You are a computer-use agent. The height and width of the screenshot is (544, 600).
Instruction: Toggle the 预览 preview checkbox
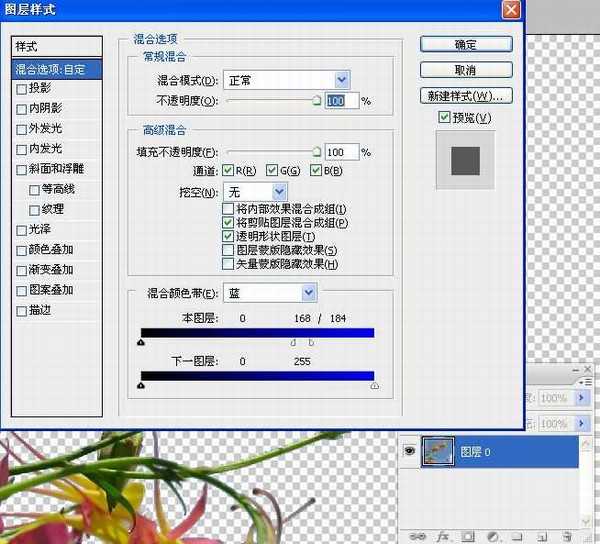coord(445,118)
